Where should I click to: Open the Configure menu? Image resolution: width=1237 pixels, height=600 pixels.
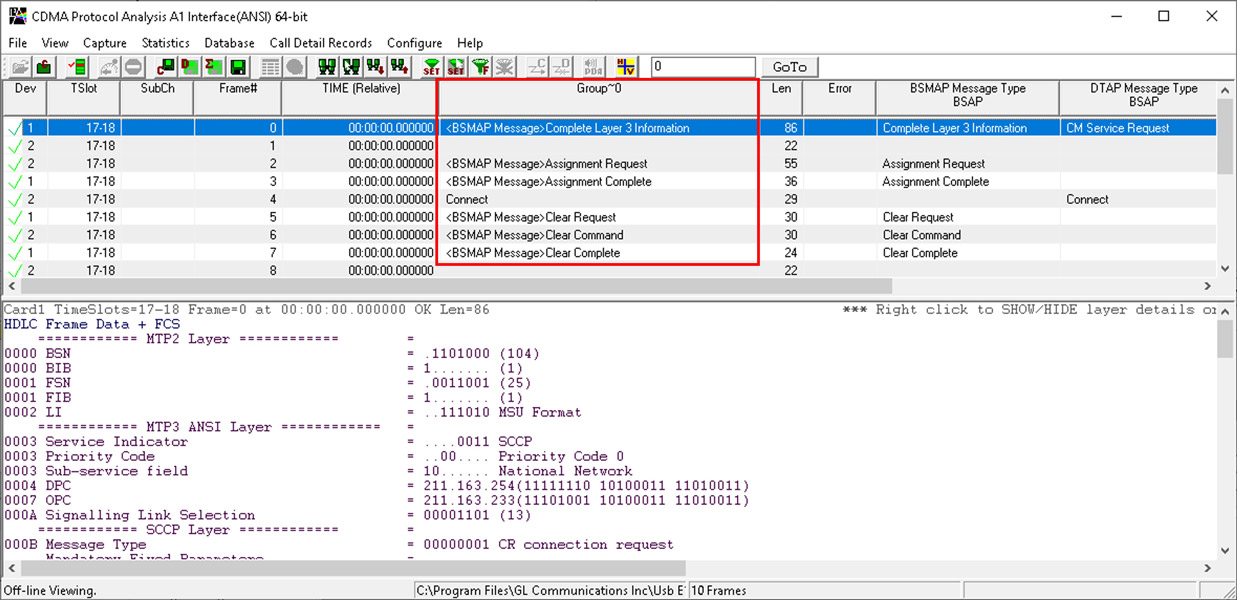[x=415, y=43]
